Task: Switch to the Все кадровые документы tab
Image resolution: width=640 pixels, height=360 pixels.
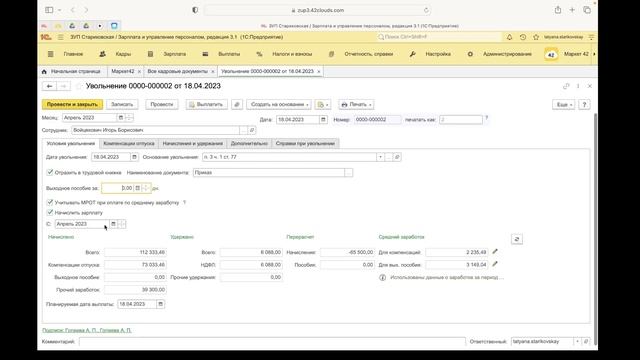Action: 178,71
